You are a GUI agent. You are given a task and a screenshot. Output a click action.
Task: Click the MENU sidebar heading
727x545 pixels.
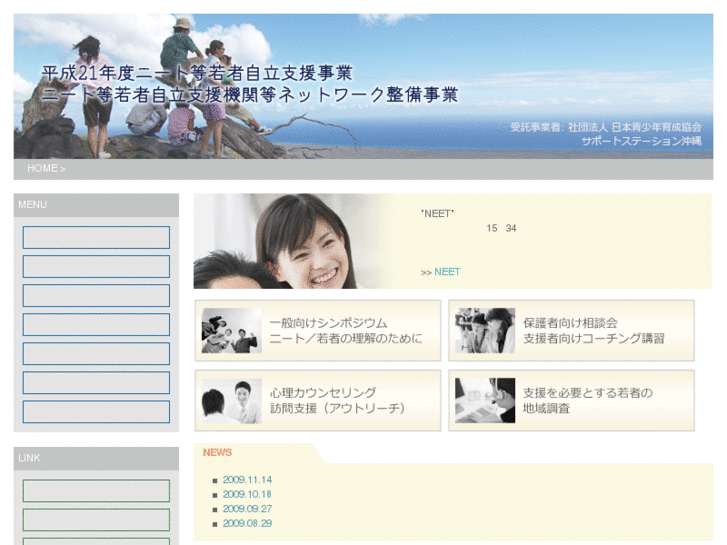pos(32,205)
